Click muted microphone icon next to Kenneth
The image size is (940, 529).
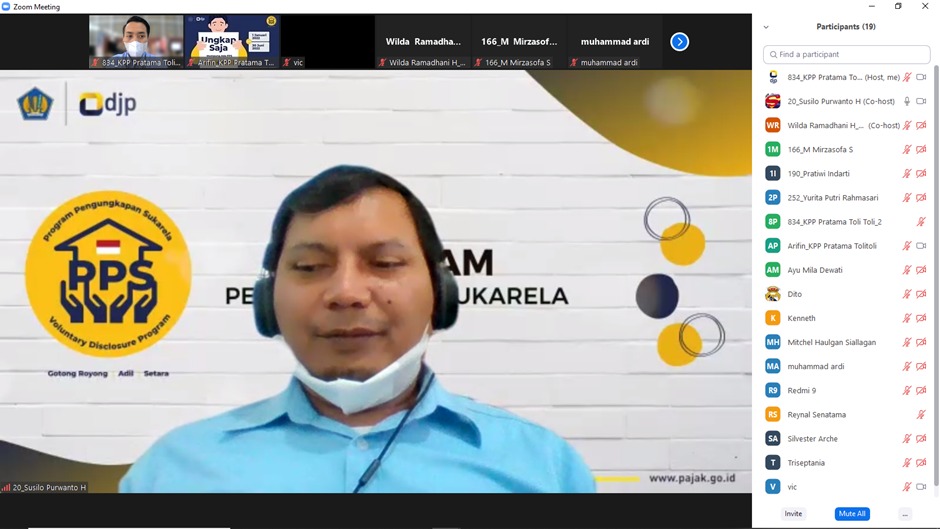(x=907, y=318)
